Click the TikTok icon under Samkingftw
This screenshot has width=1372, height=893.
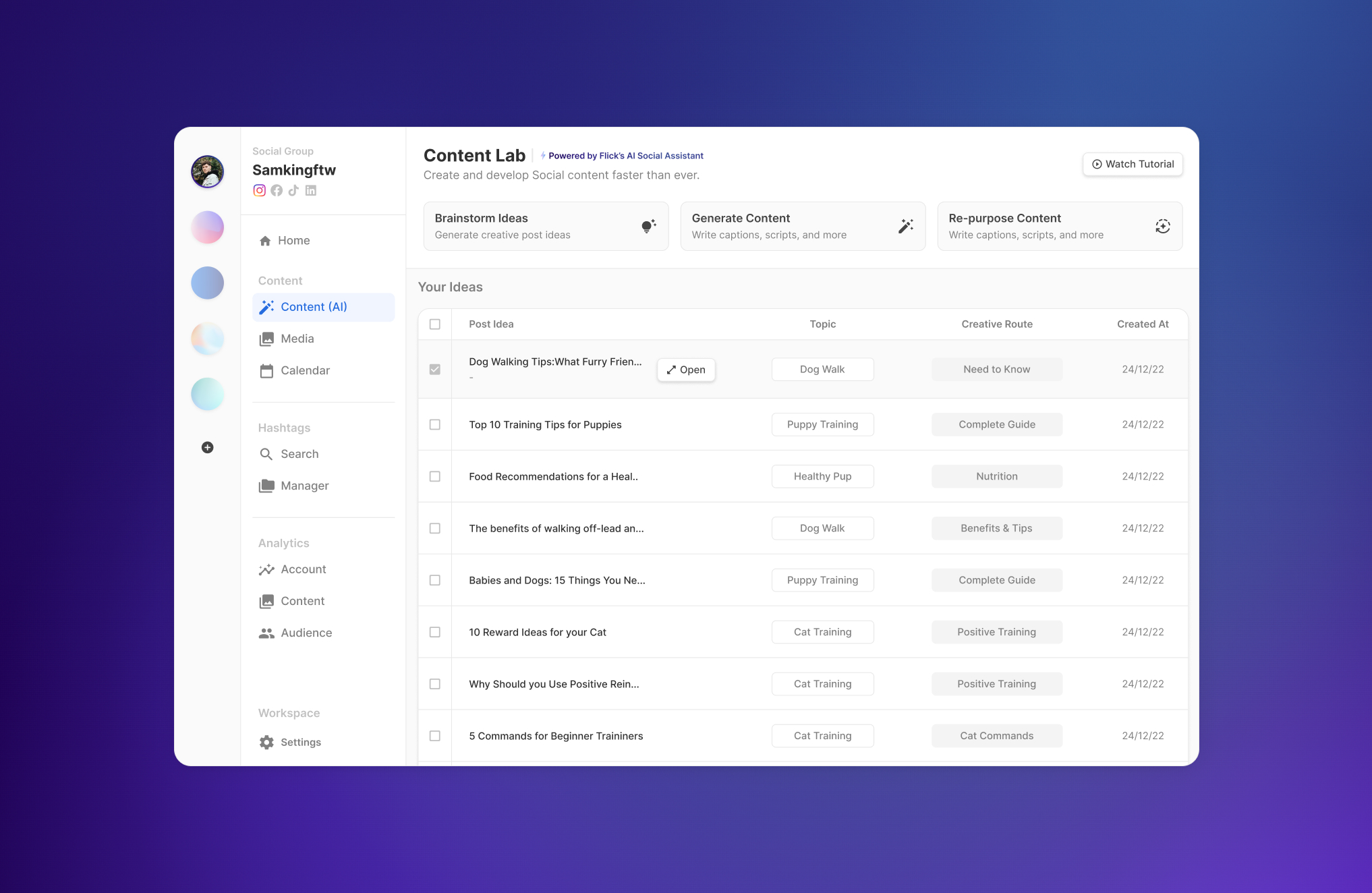point(293,190)
